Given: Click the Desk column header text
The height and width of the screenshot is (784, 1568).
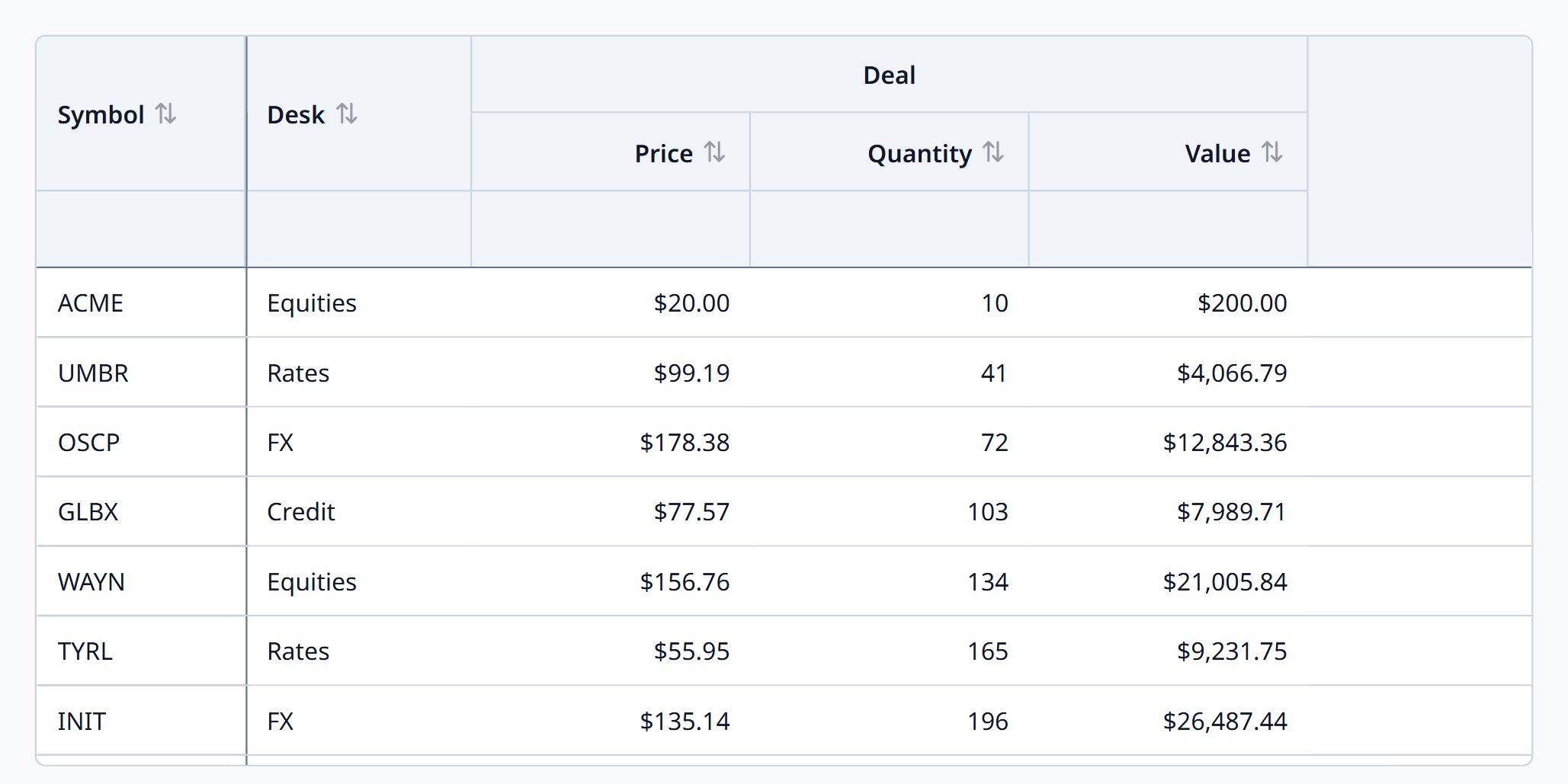Looking at the screenshot, I should coord(296,115).
